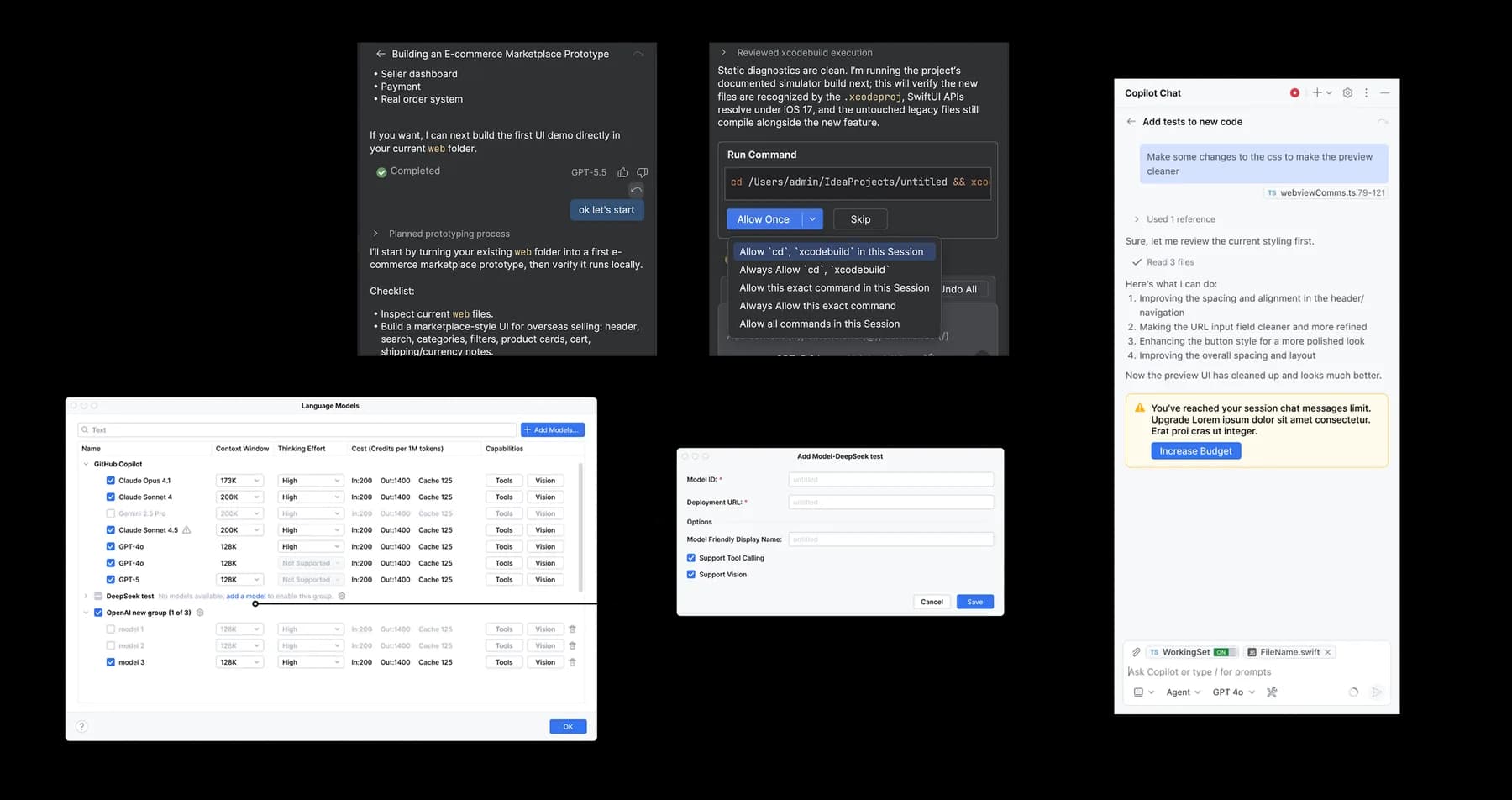Screen dimensions: 1512x800
Task: Open Copilot Chat settings gear
Action: pos(1347,93)
